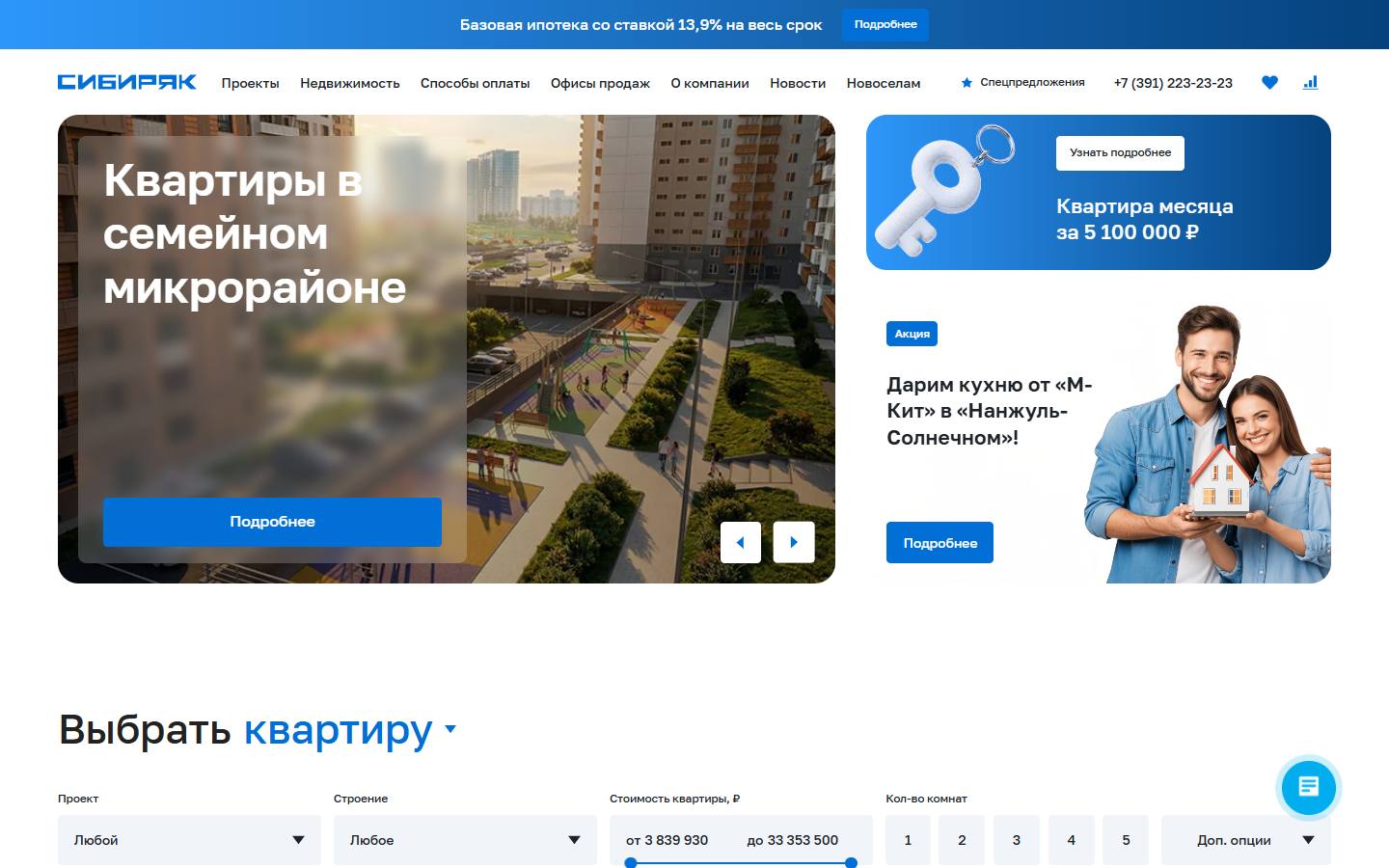Image resolution: width=1389 pixels, height=868 pixels.
Task: Click the couple holding house image
Action: click(1208, 445)
